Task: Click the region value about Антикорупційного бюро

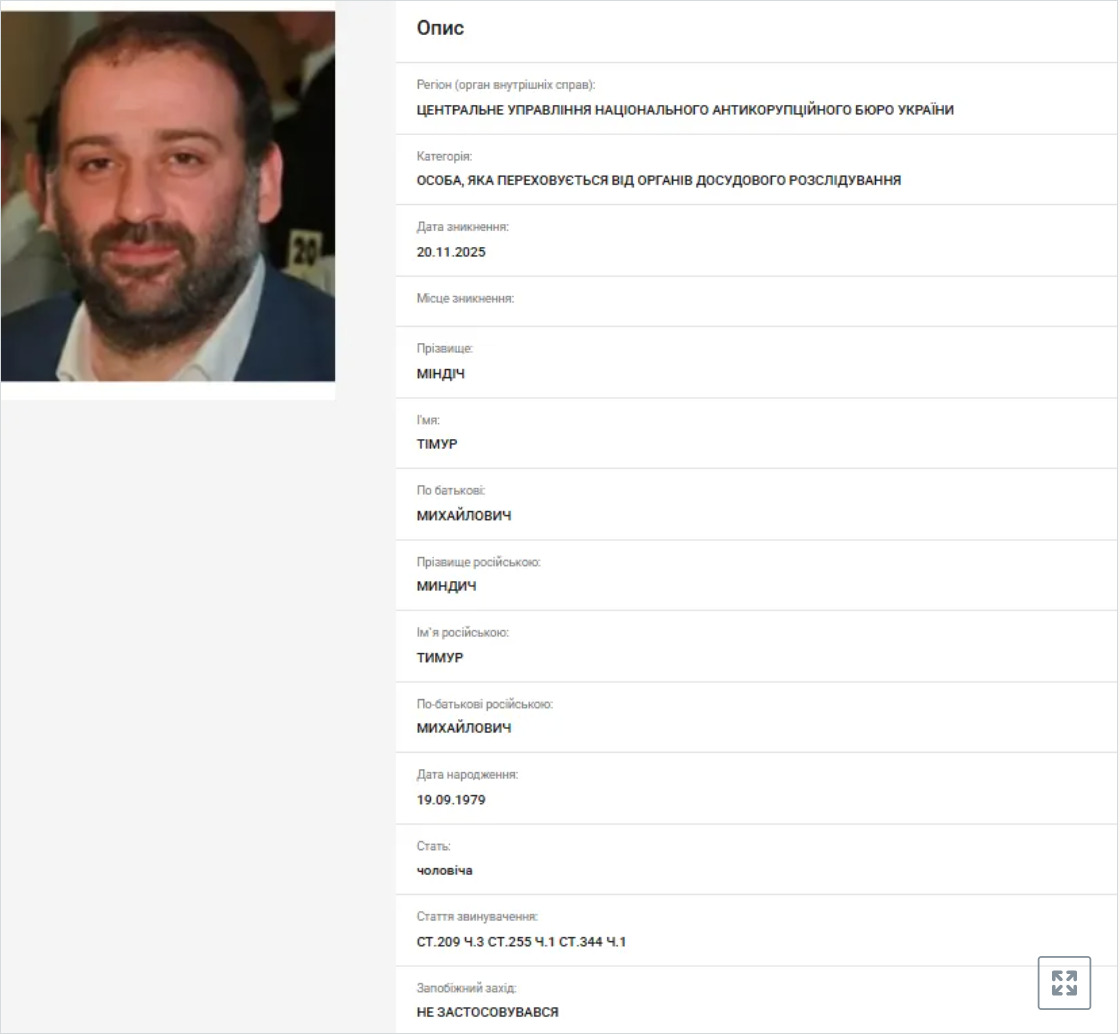Action: (x=685, y=110)
